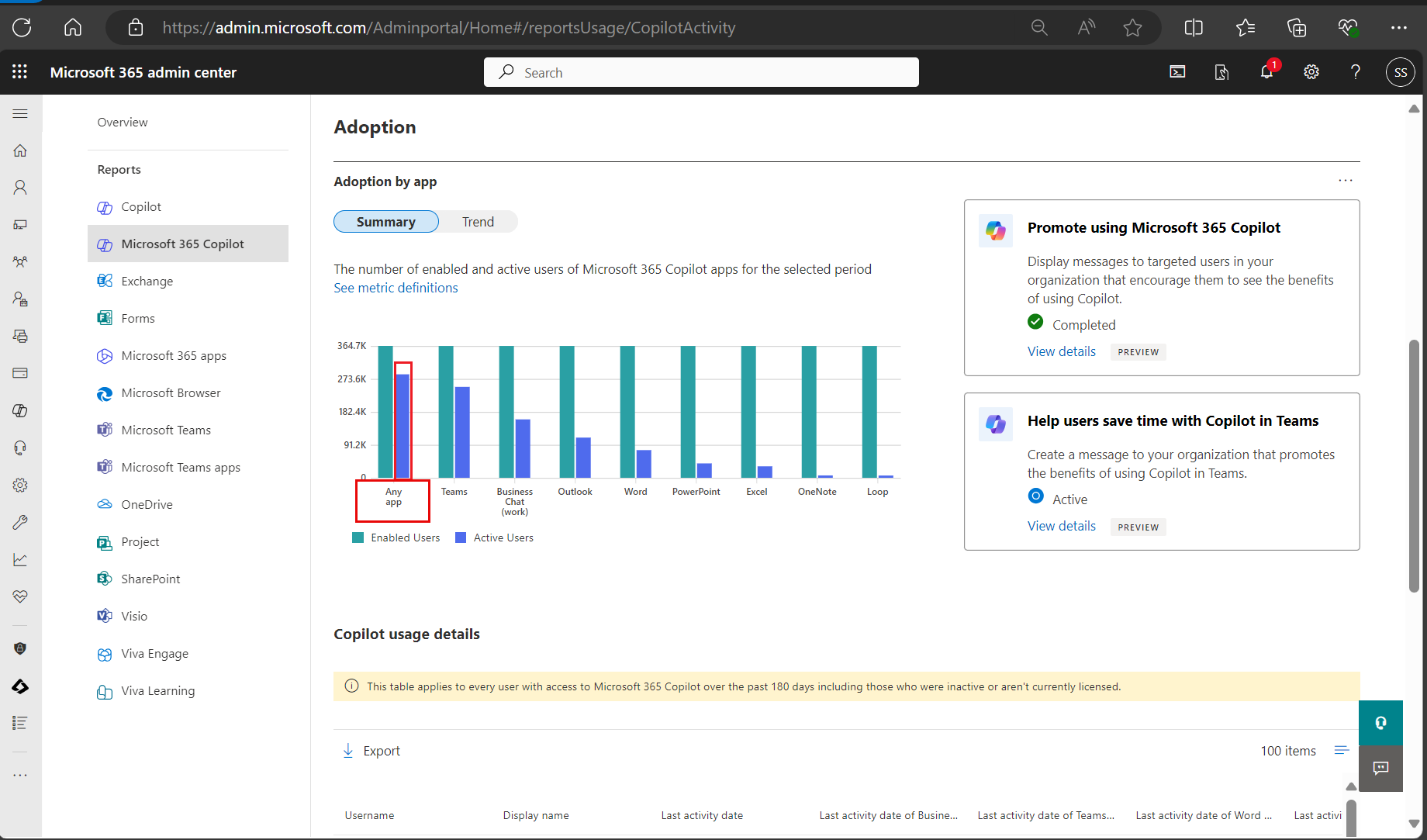Click into the Search box
Viewport: 1427px width, 840px height.
click(701, 72)
